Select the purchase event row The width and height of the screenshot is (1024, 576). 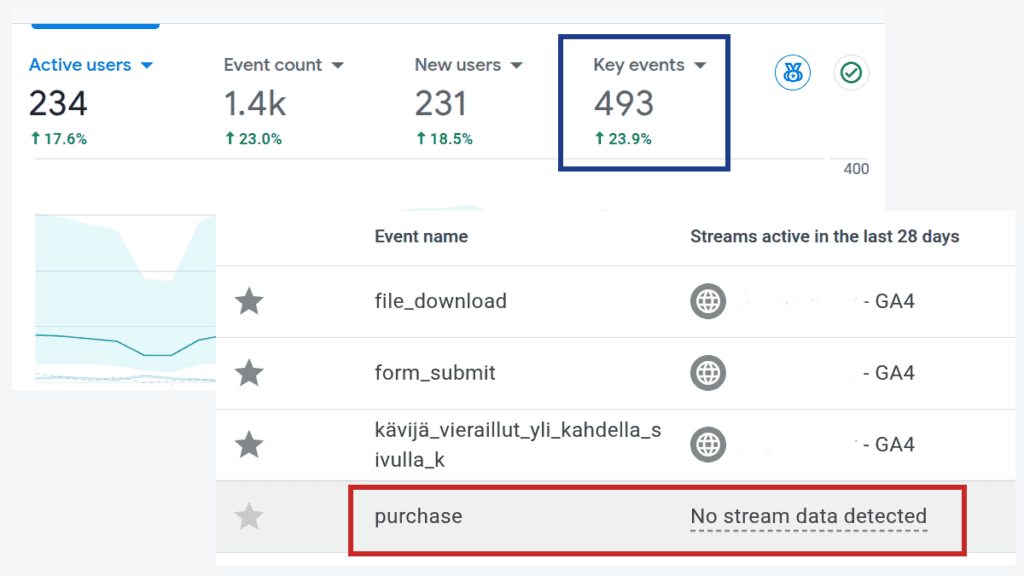point(417,516)
